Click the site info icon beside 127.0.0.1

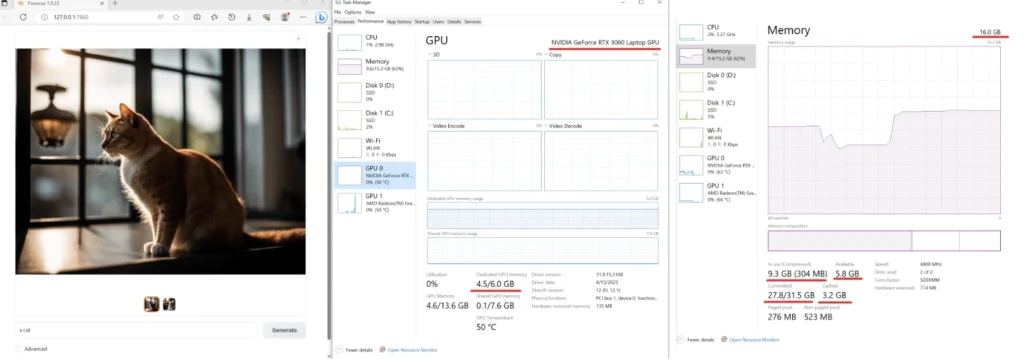(x=44, y=17)
